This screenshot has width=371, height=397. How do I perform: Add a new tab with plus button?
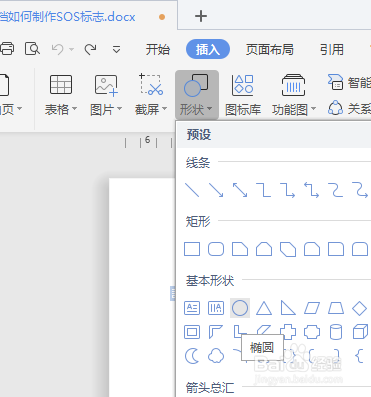click(x=201, y=16)
